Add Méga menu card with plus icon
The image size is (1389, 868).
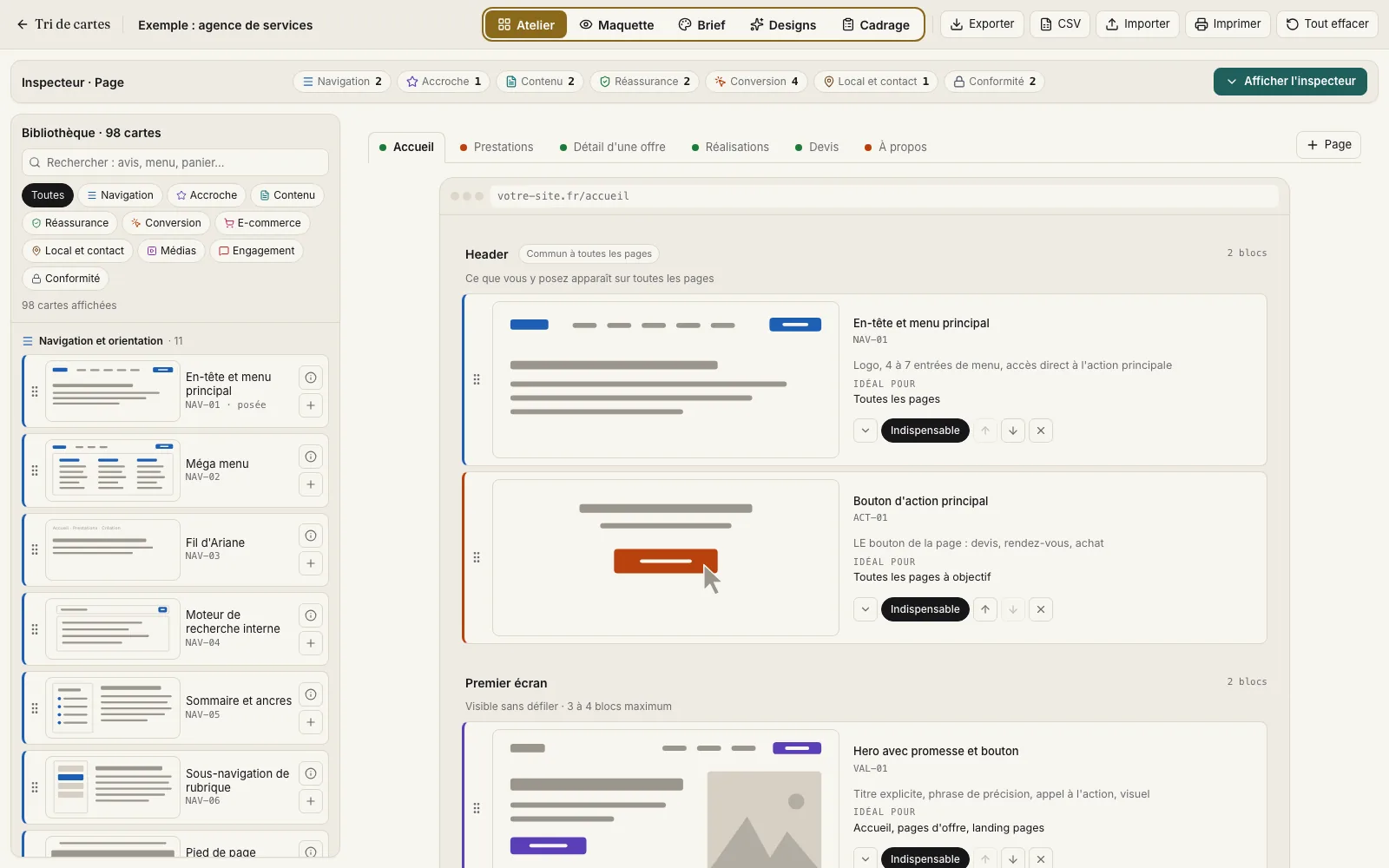click(x=311, y=484)
